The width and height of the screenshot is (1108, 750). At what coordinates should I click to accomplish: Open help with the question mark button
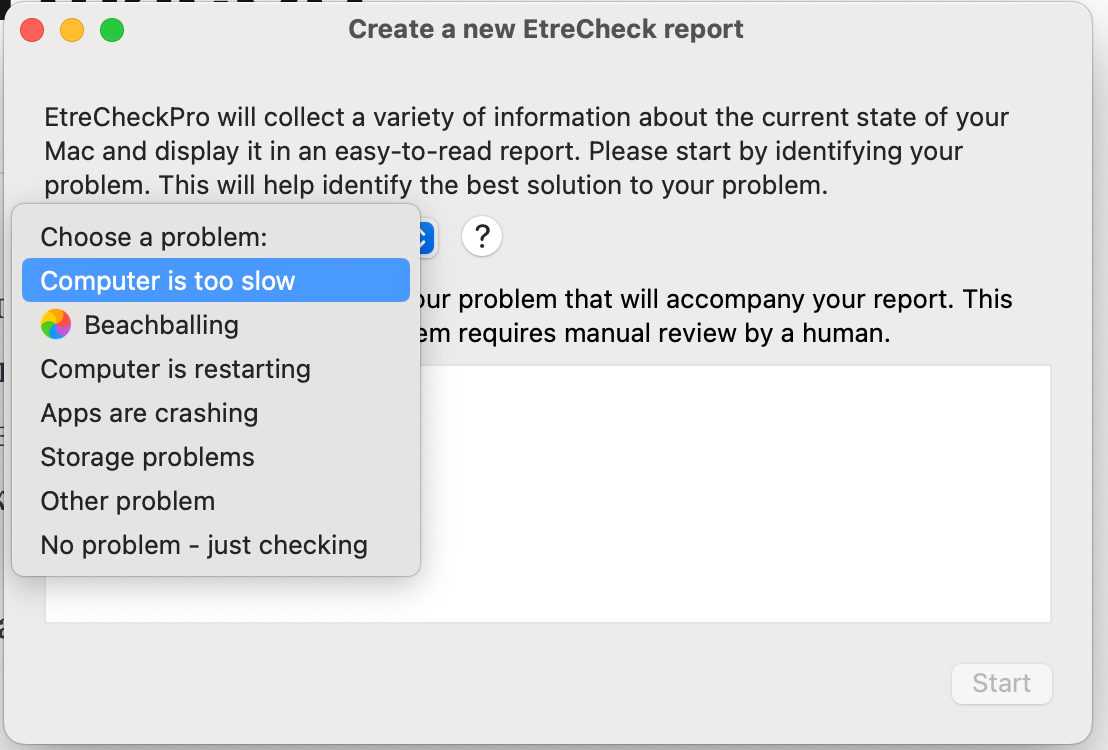(482, 236)
